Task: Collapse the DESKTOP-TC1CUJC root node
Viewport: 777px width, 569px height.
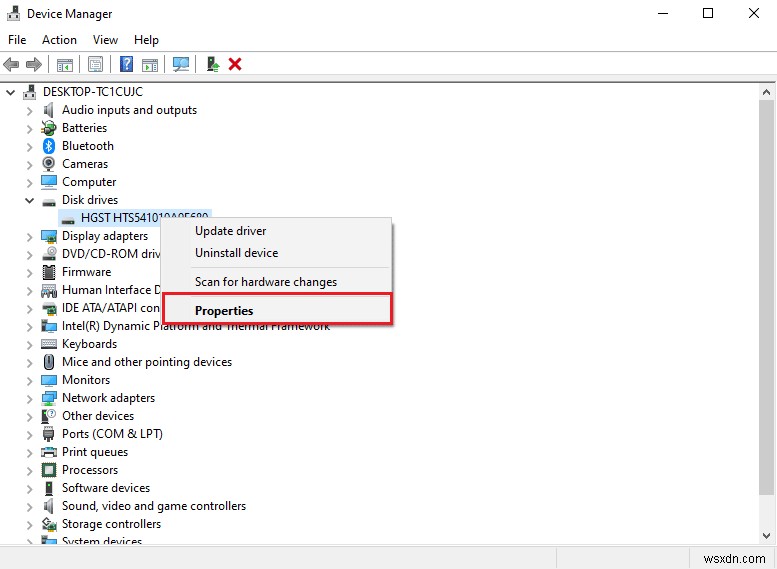Action: pos(10,92)
